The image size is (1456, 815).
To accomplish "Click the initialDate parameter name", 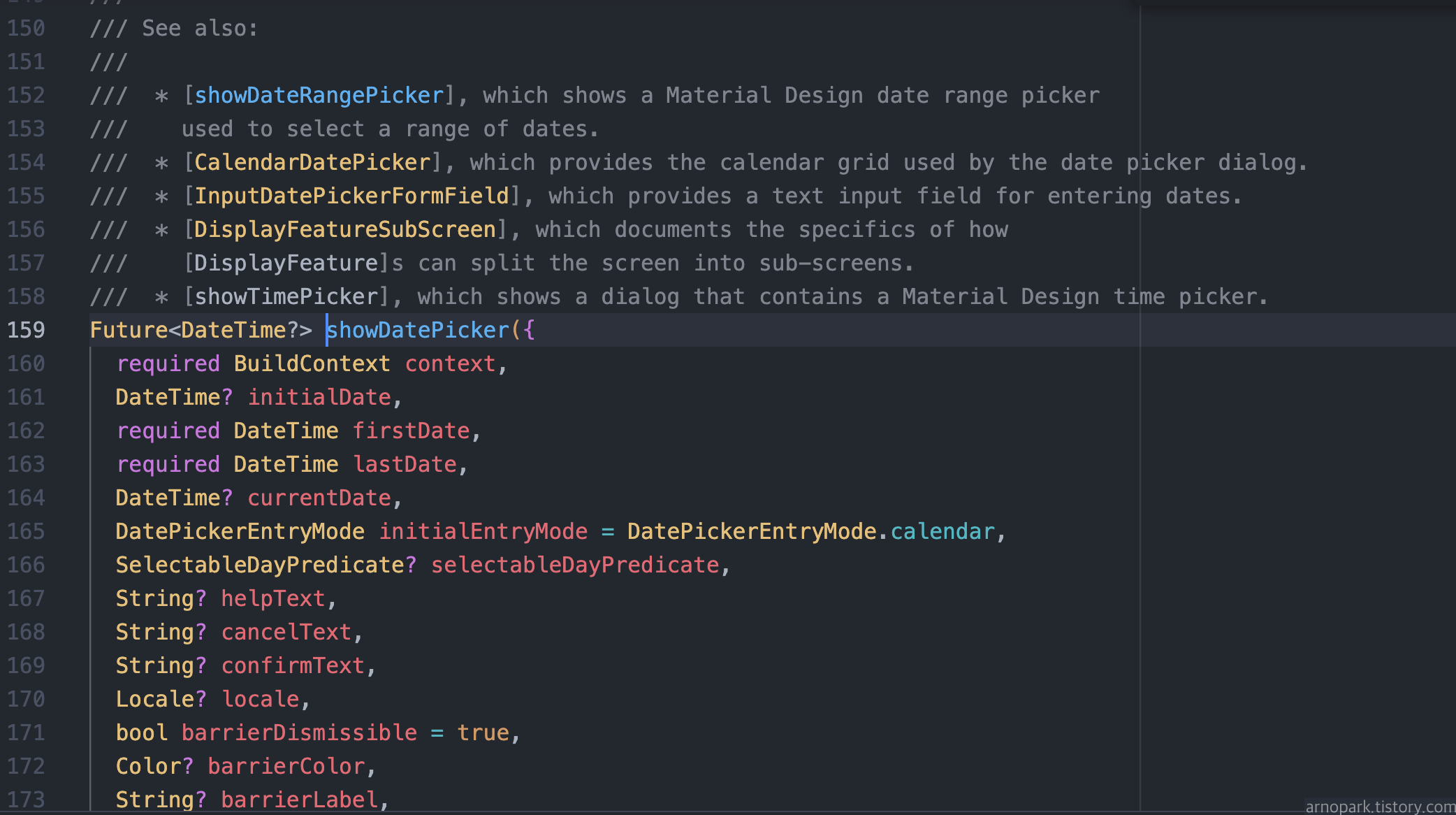I will point(319,397).
